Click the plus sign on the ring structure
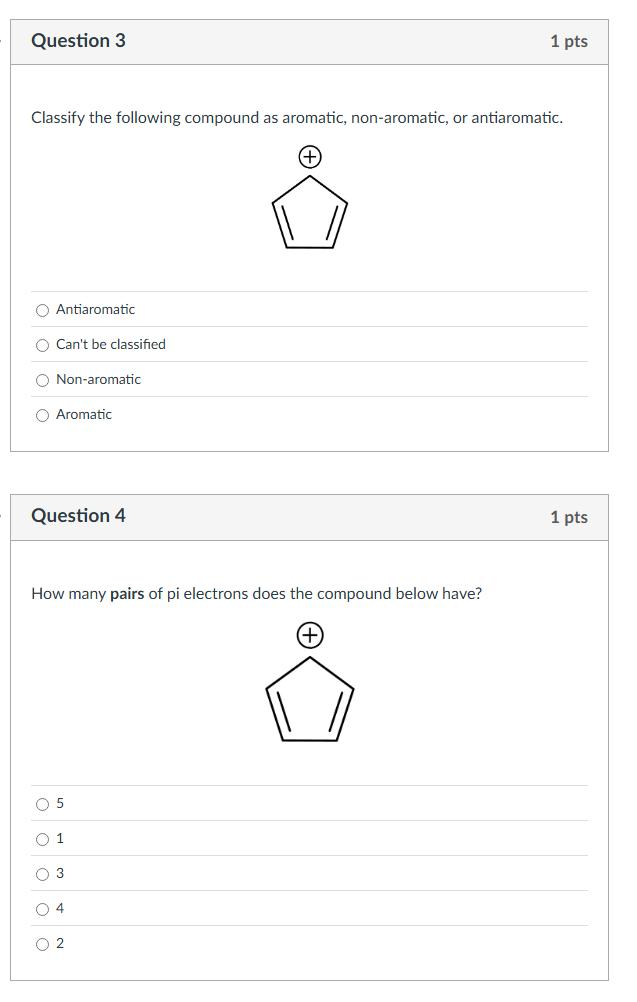This screenshot has height=1002, width=637. [x=310, y=157]
